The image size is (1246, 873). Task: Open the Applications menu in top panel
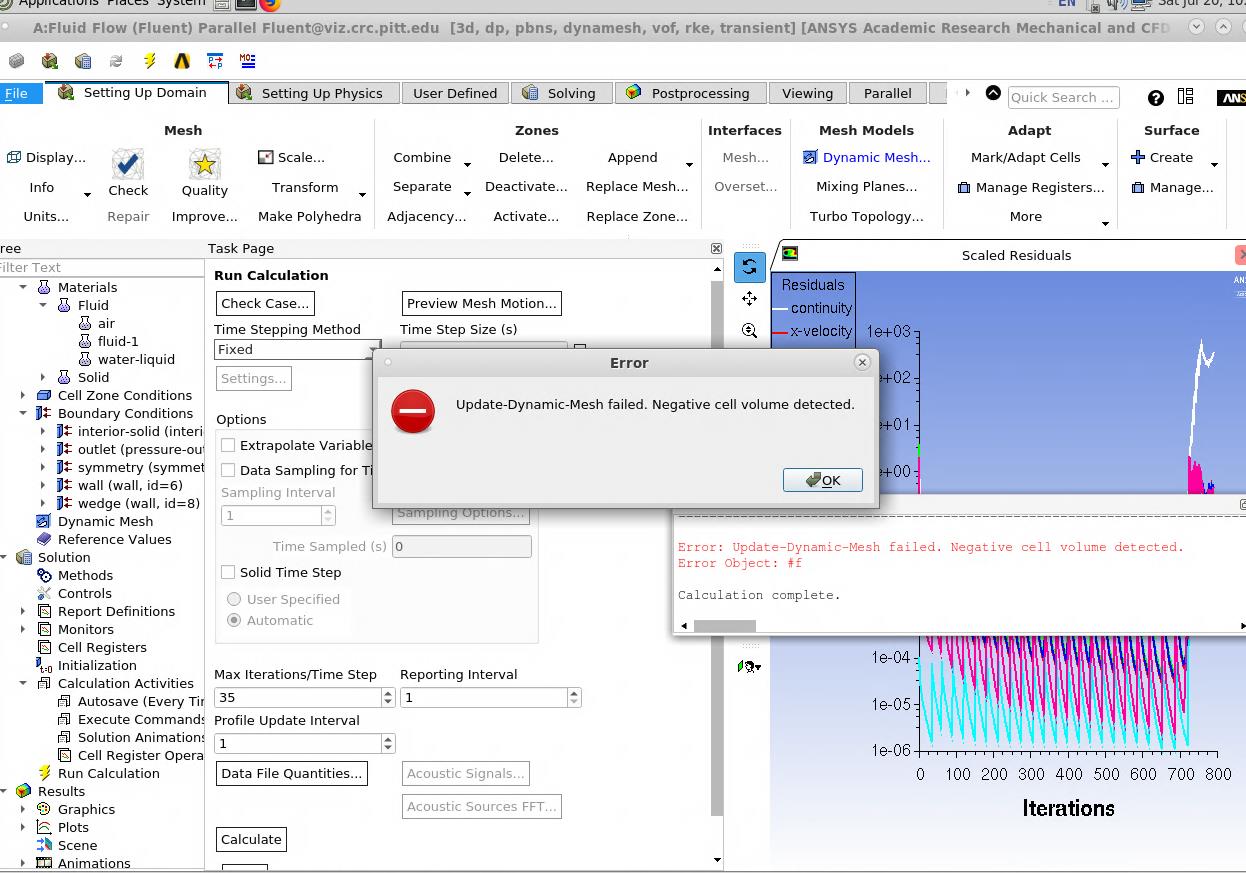tap(58, 3)
